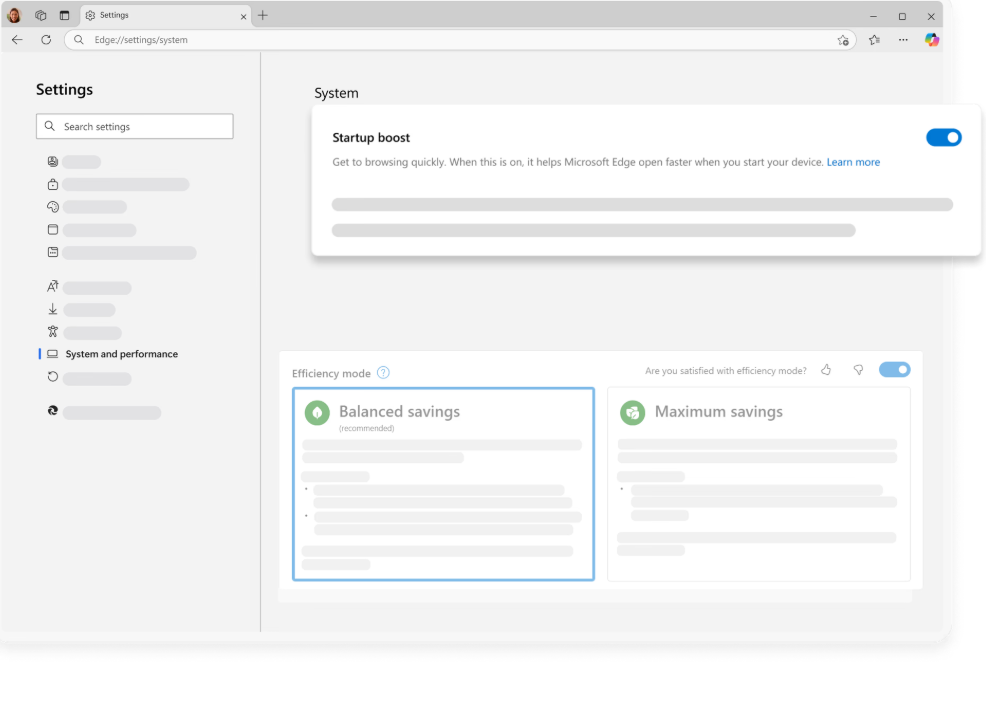Open the Efficiency mode help icon
The height and width of the screenshot is (717, 986).
(383, 373)
